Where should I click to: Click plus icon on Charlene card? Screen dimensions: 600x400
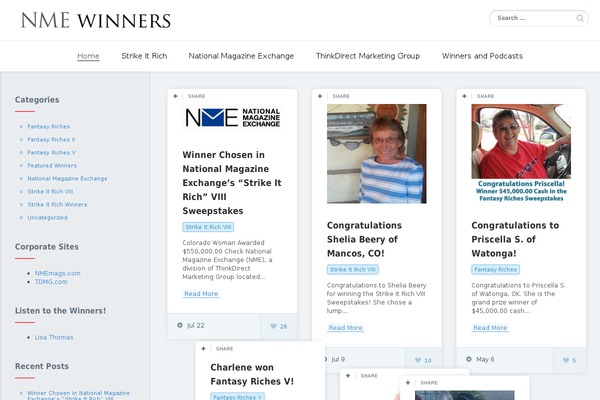(204, 349)
